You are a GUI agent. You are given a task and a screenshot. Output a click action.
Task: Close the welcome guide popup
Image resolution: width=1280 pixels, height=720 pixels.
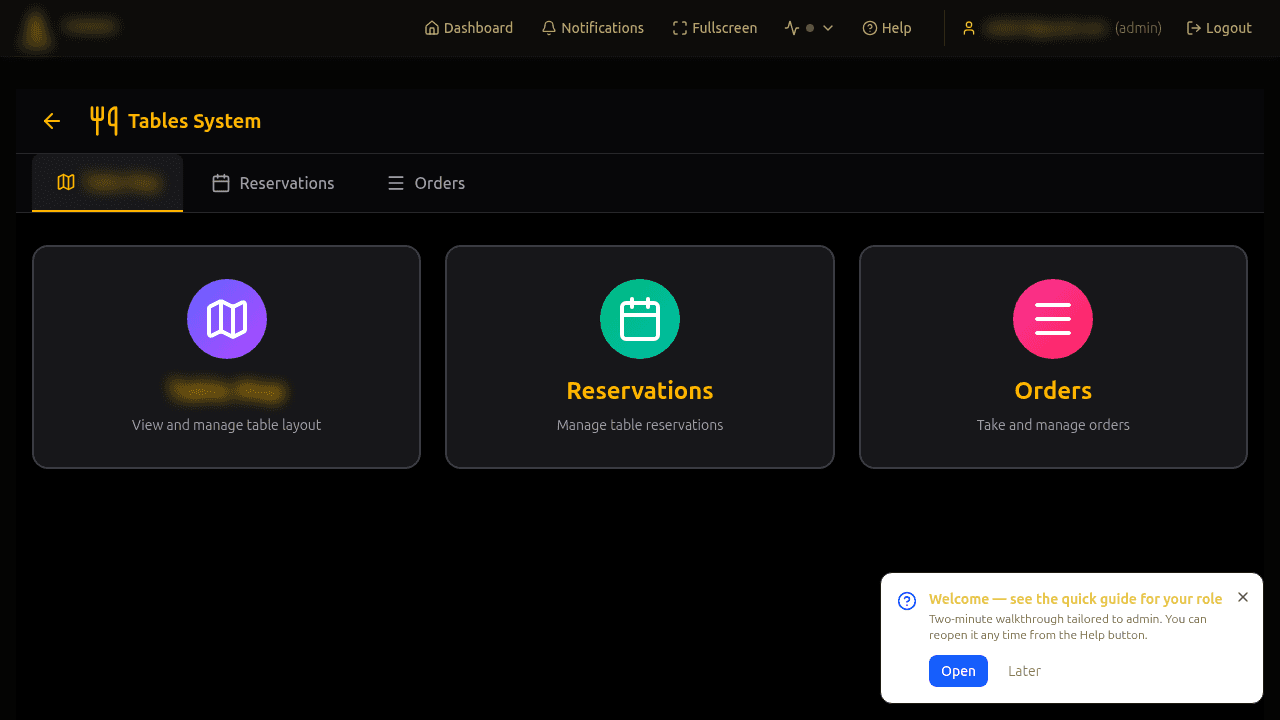click(1243, 597)
